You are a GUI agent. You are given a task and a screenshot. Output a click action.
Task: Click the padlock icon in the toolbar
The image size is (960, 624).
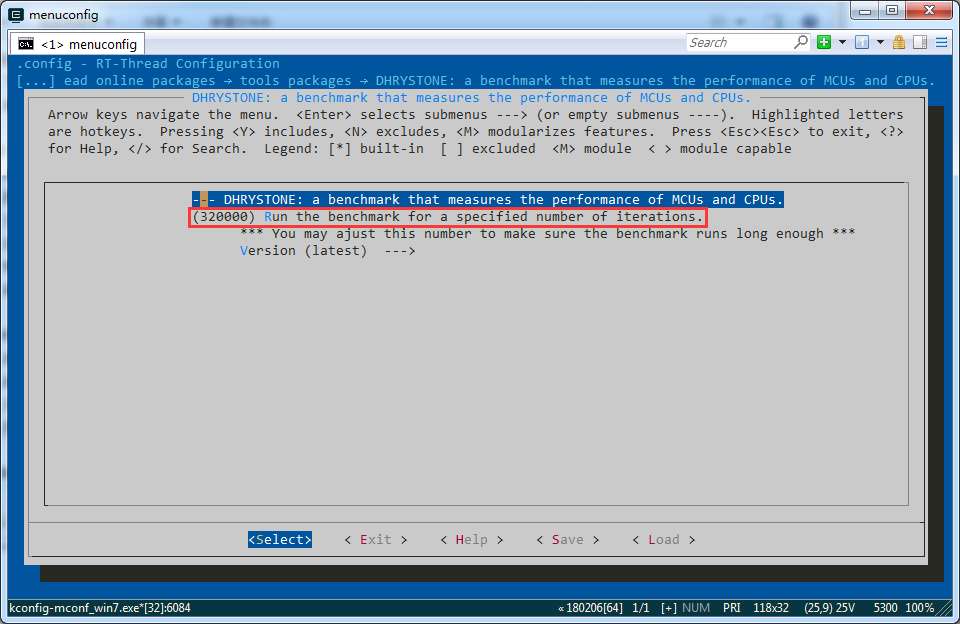coord(899,42)
